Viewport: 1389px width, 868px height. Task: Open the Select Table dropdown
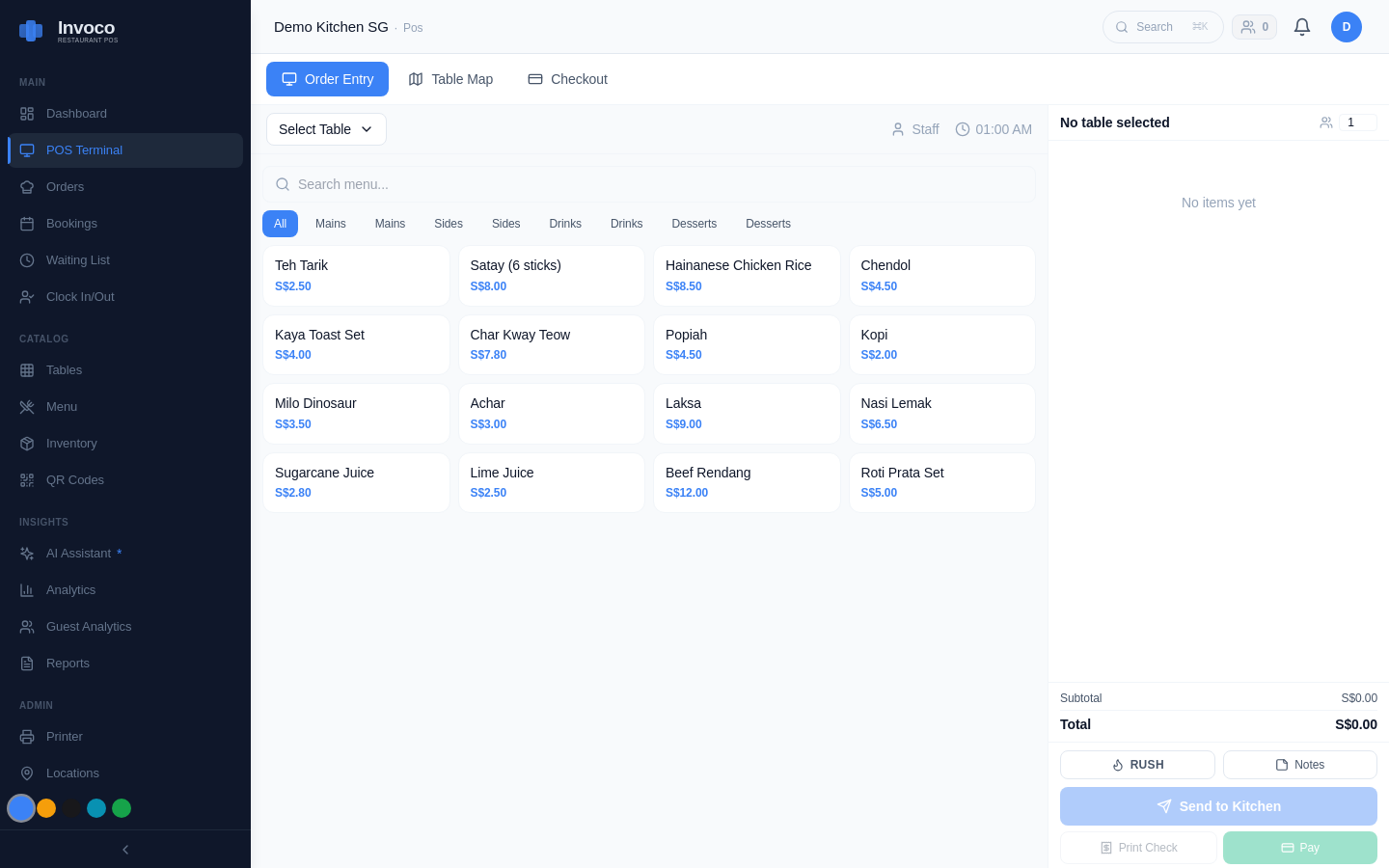[x=326, y=128]
